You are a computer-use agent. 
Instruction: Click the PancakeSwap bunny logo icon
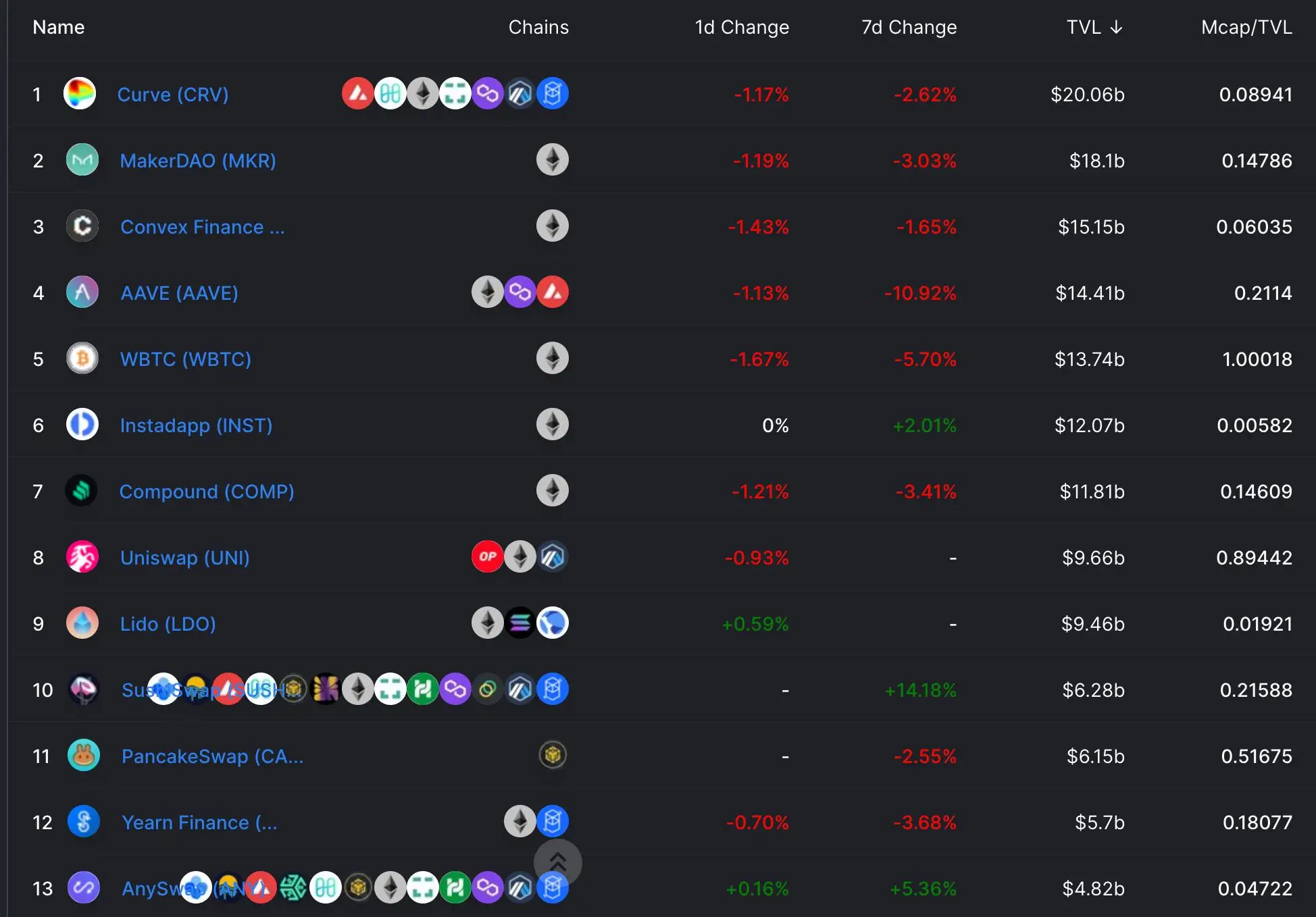[x=84, y=756]
